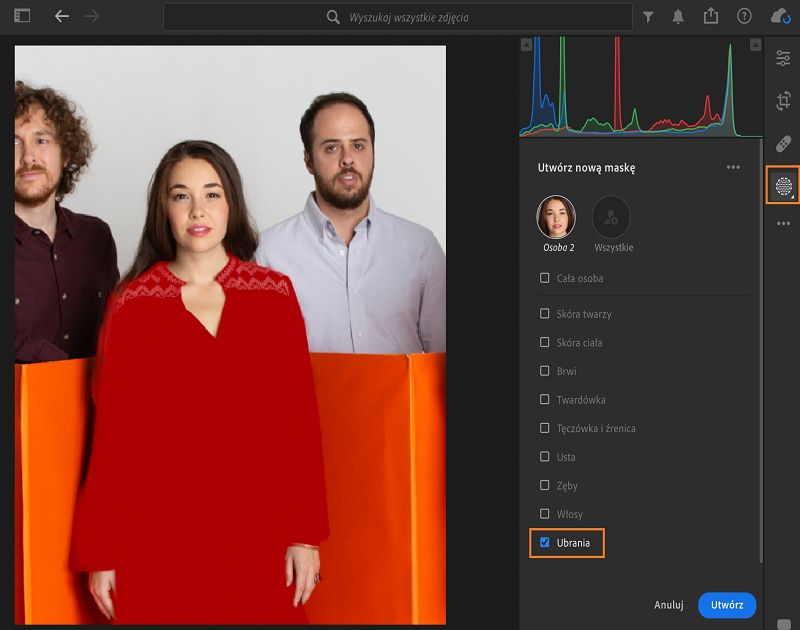Check the Tęczówka i źrenica checkbox

click(545, 427)
